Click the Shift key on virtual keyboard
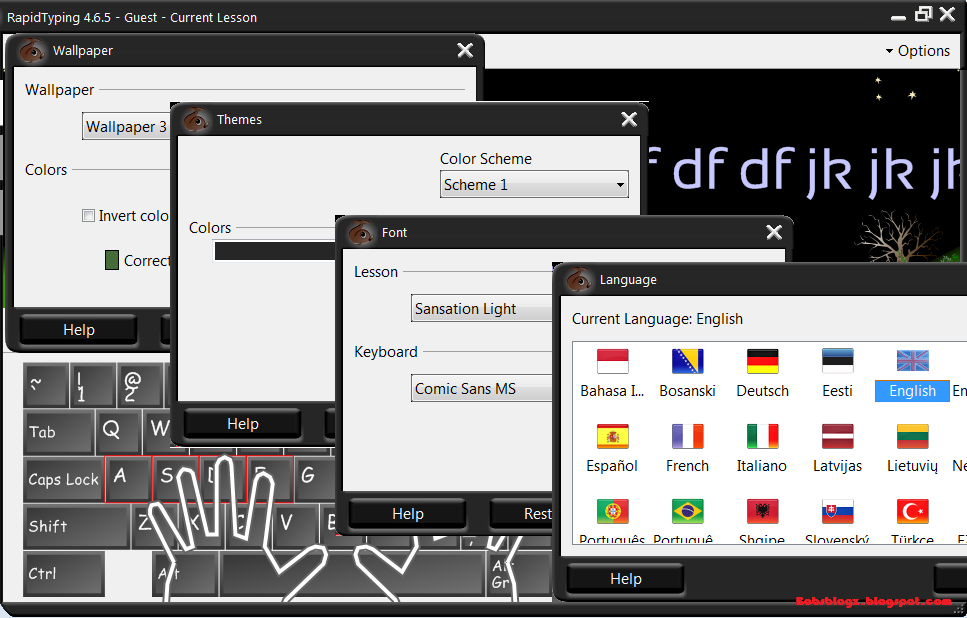Viewport: 967px width, 618px height. 77,526
